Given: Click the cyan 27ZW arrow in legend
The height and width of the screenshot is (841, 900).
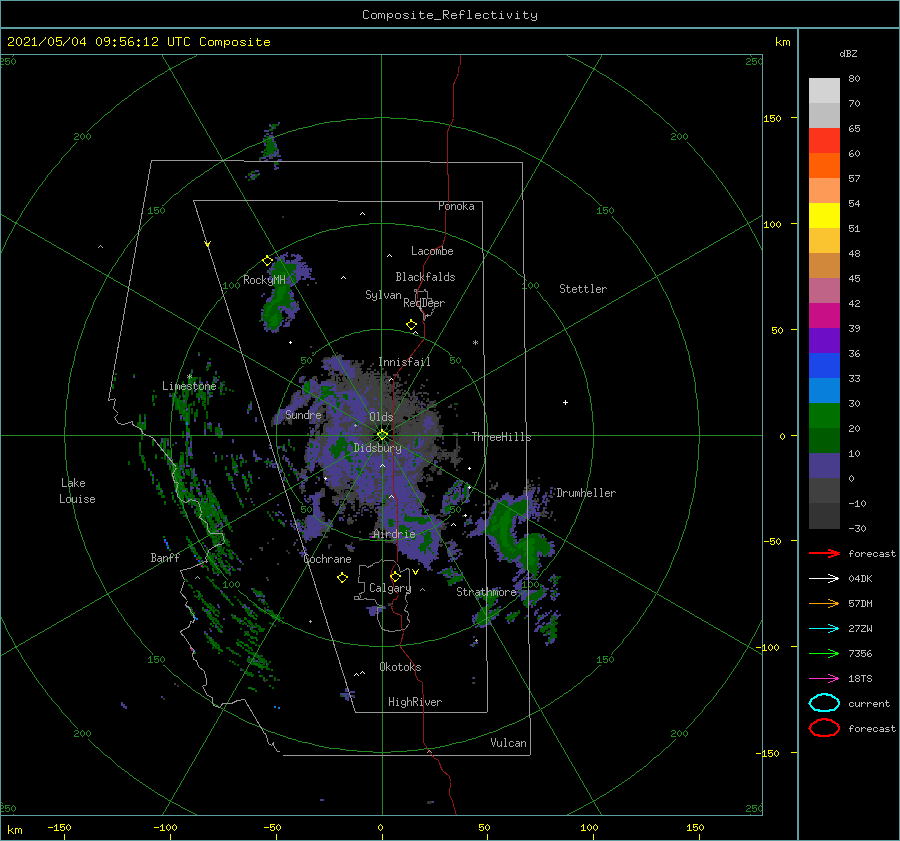Looking at the screenshot, I should (824, 629).
